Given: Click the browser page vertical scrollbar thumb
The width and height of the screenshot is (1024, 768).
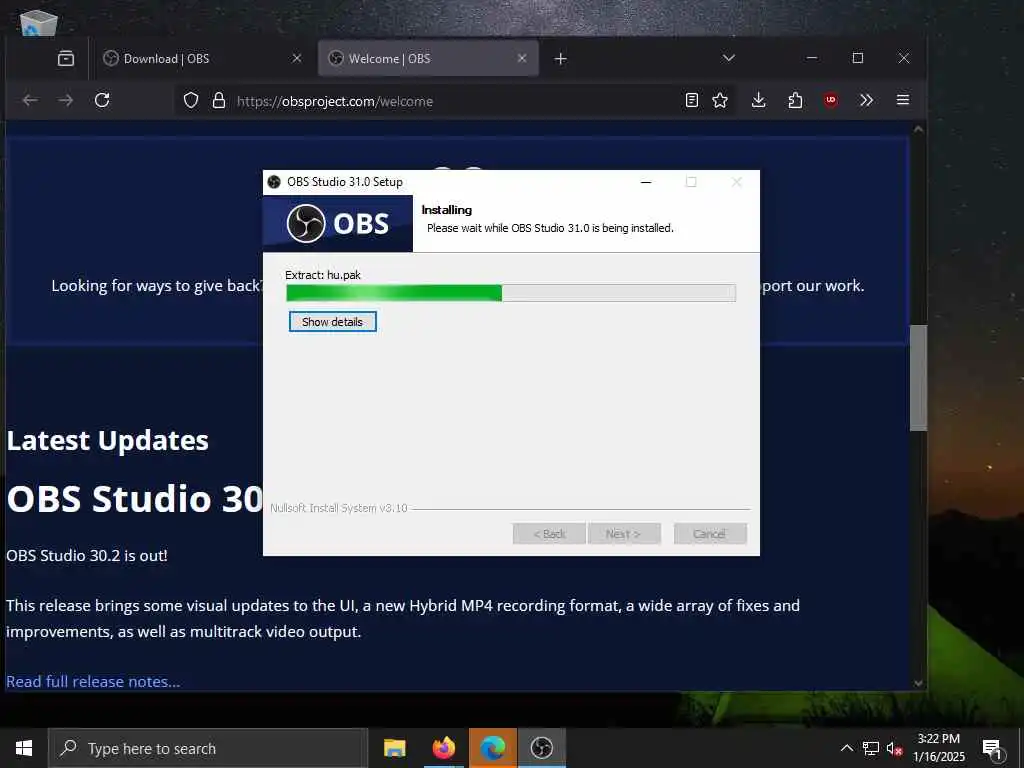Looking at the screenshot, I should pos(918,378).
